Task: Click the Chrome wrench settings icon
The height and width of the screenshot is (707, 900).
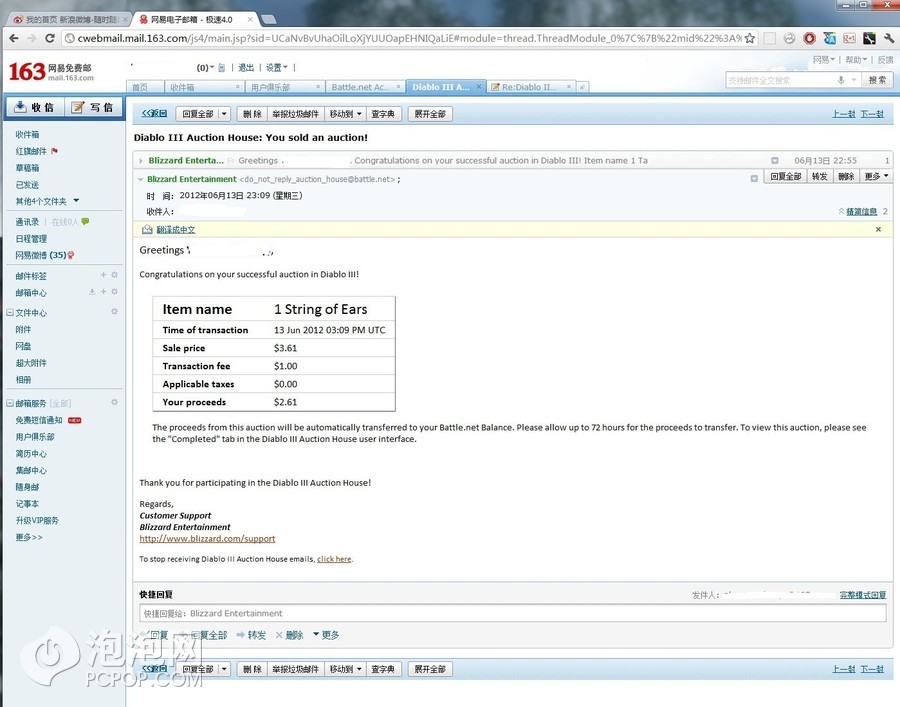Action: tap(886, 38)
